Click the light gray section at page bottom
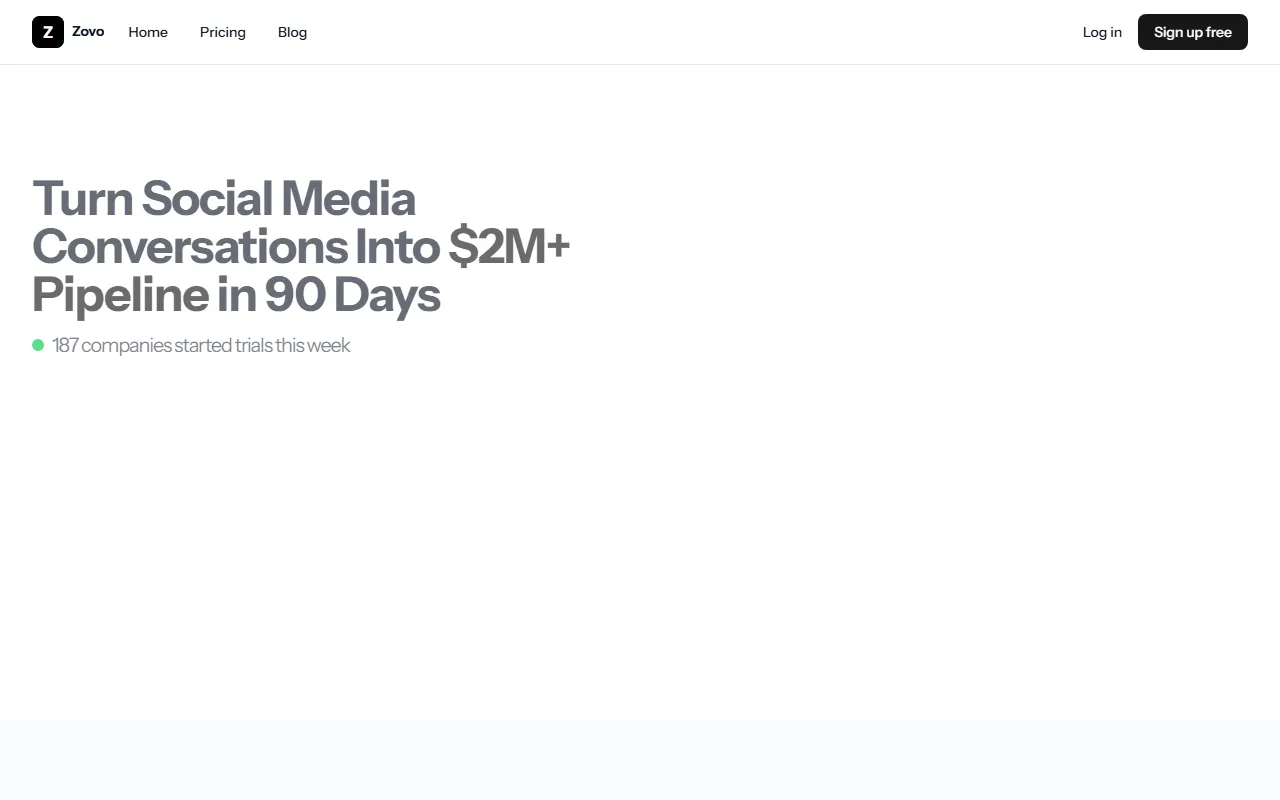This screenshot has height=800, width=1280. [x=640, y=760]
